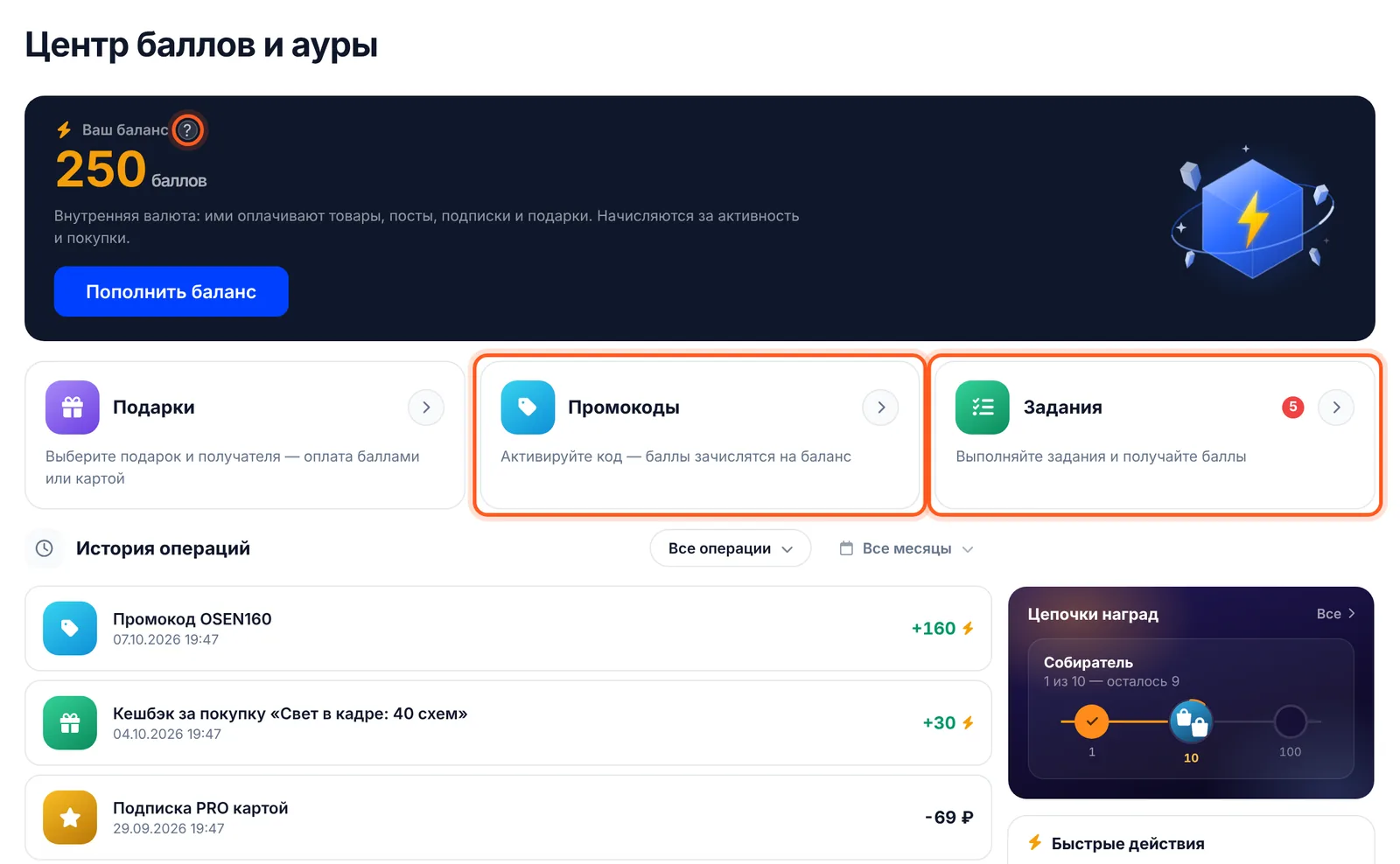Viewport: 1400px width, 864px height.
Task: Open the Собиратель reward chain title
Action: click(x=1088, y=663)
